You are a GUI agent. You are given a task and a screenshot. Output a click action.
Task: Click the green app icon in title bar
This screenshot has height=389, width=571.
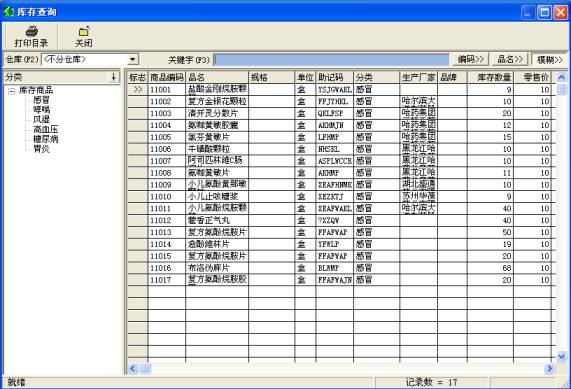pos(8,12)
